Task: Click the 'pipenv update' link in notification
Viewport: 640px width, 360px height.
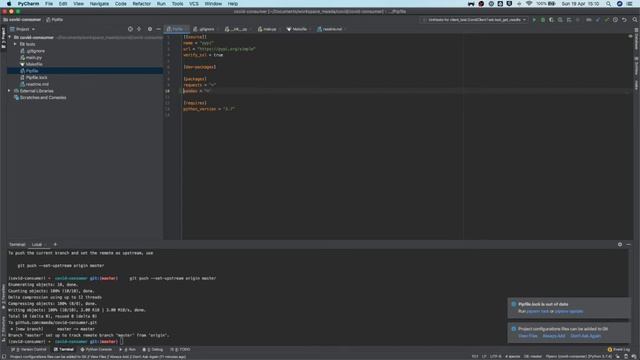Action: pyautogui.click(x=569, y=311)
